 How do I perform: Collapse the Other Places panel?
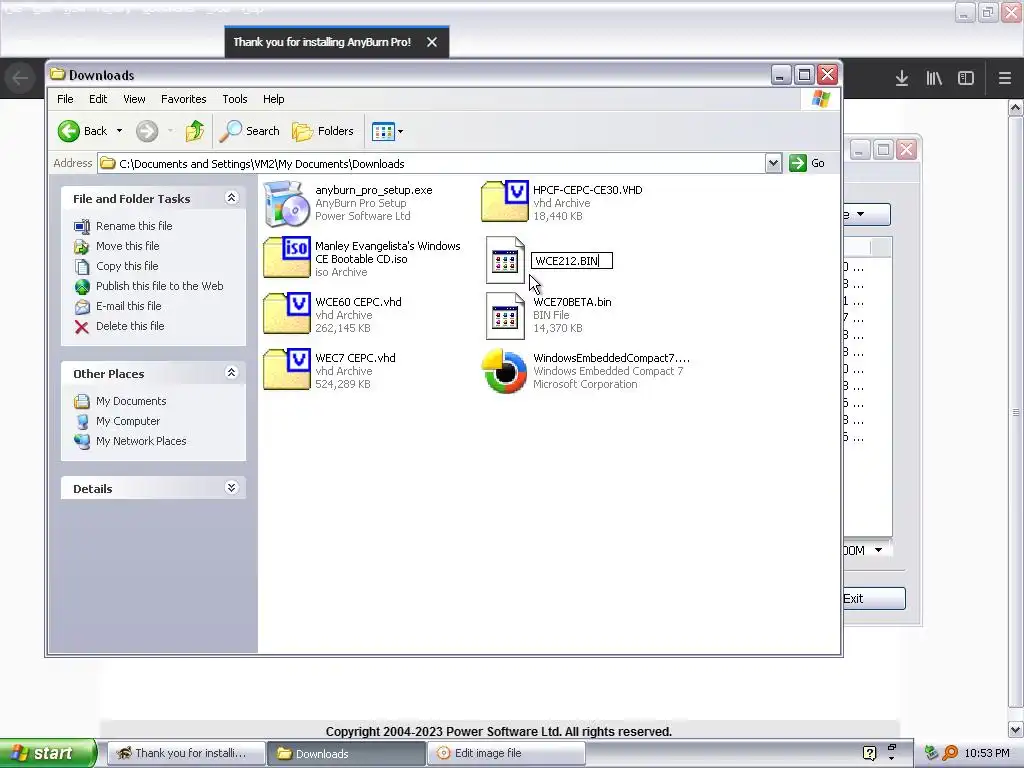click(x=231, y=373)
